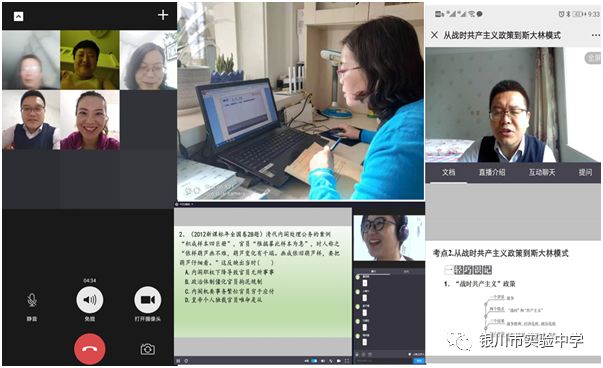Image resolution: width=603 pixels, height=368 pixels.
Task: Toggle speakerphone 免提 button
Action: click(x=90, y=304)
